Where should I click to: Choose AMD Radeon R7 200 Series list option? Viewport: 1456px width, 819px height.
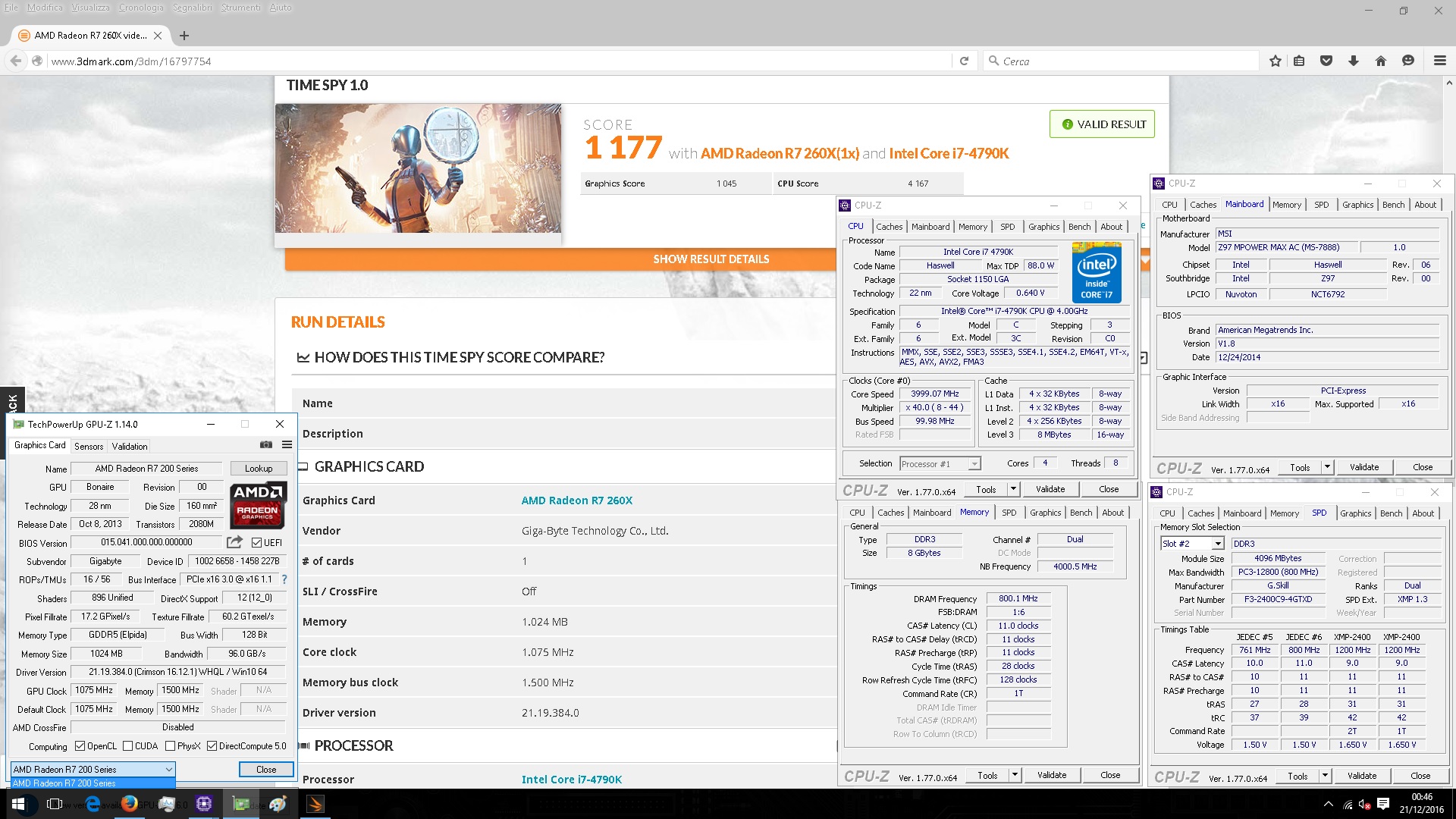click(93, 783)
